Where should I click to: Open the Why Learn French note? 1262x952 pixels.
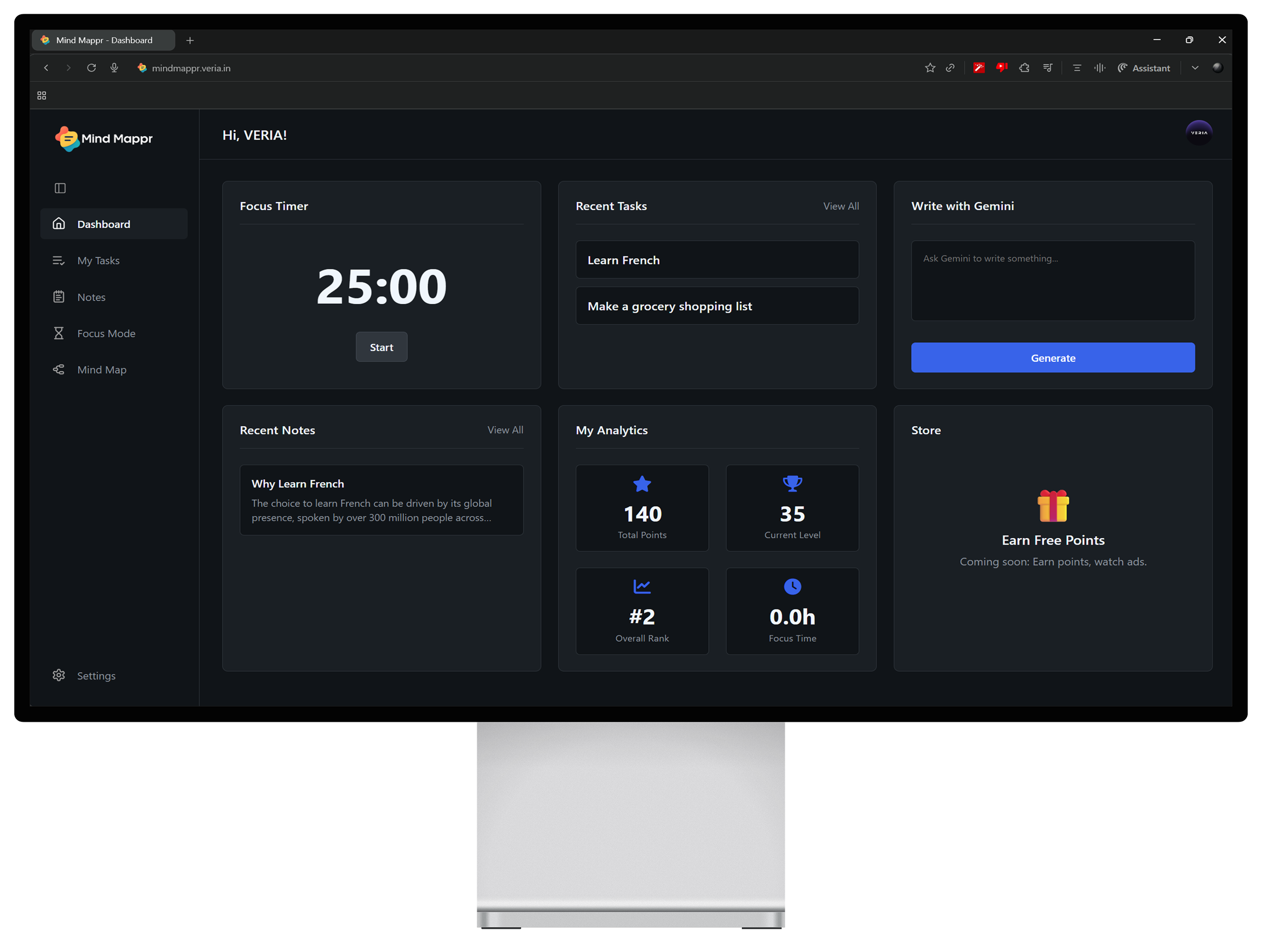tap(381, 500)
